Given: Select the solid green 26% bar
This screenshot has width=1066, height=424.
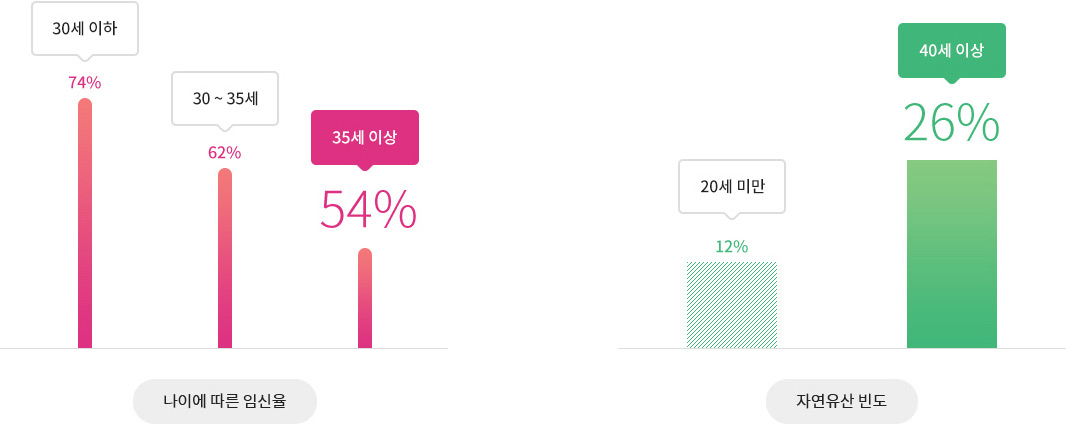Looking at the screenshot, I should tap(952, 254).
